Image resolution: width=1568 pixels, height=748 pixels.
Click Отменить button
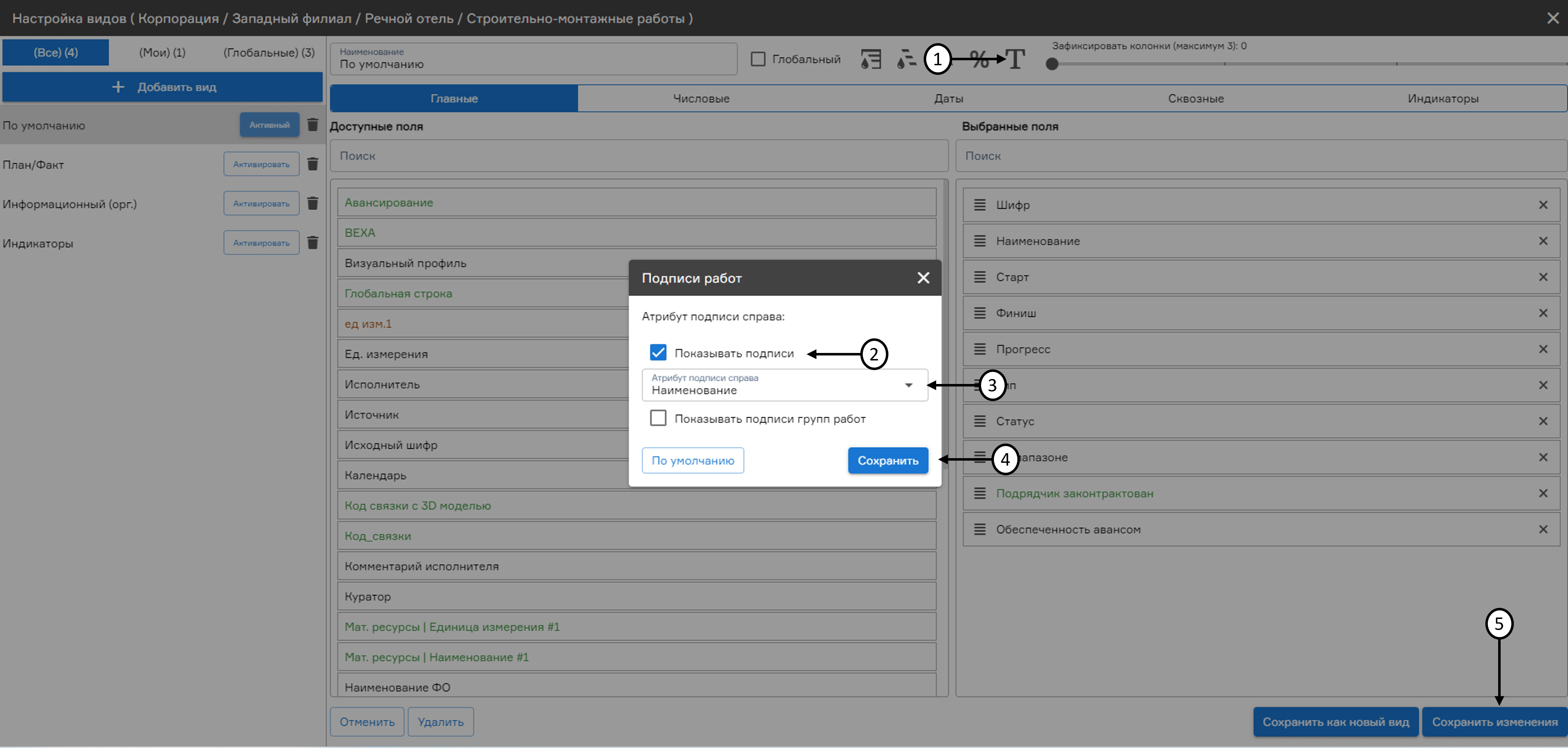pyautogui.click(x=367, y=722)
